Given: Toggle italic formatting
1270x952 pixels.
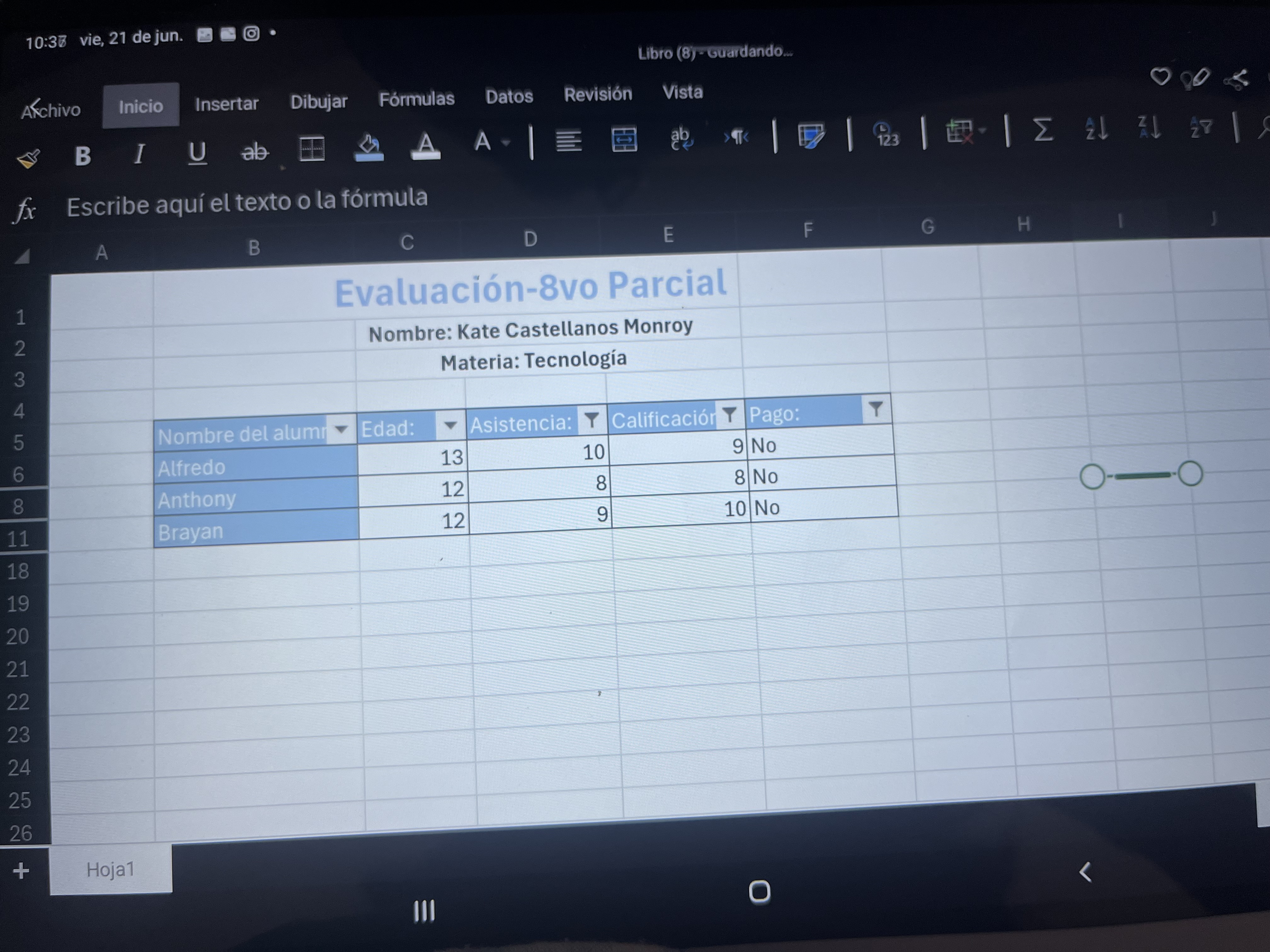Looking at the screenshot, I should coord(139,154).
